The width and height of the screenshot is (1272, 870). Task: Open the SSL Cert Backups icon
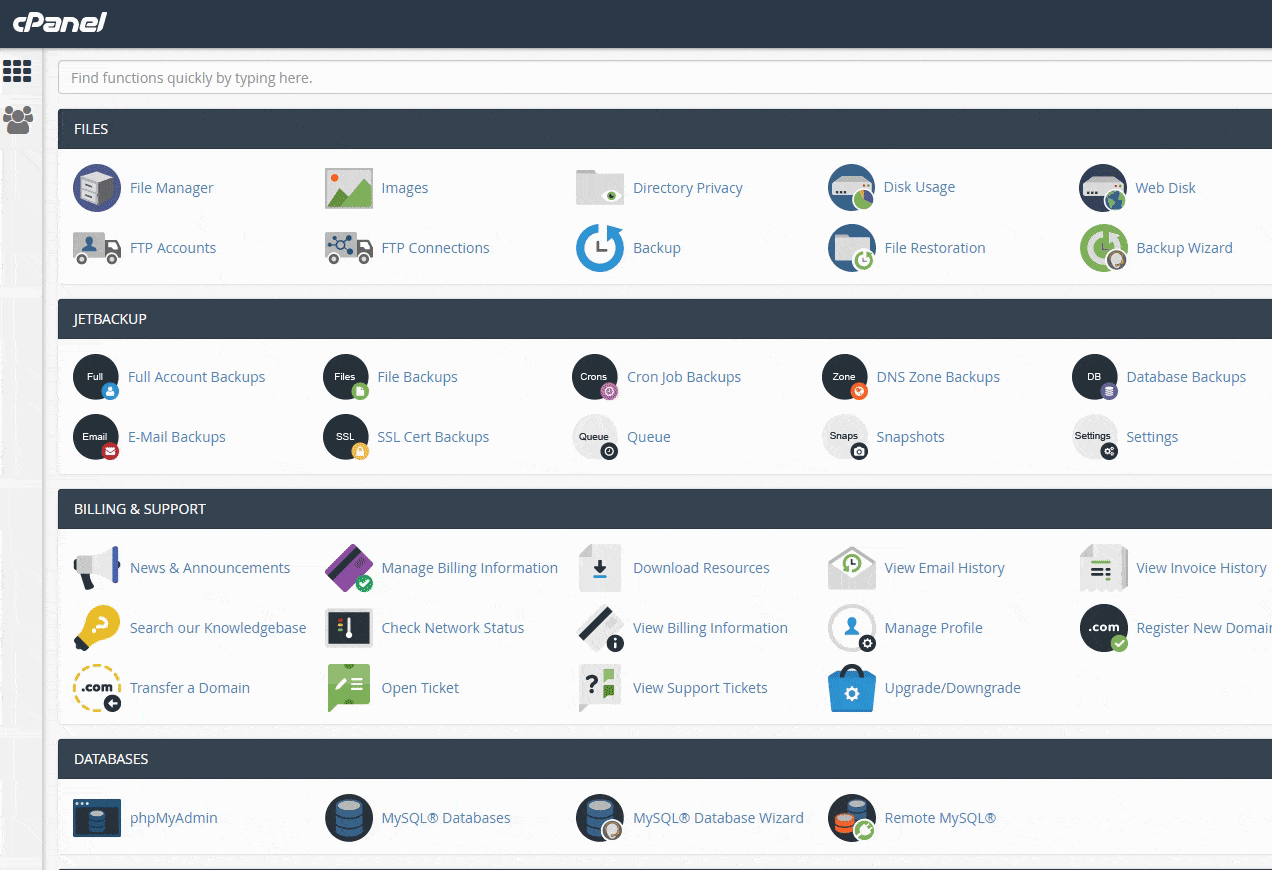(x=346, y=437)
